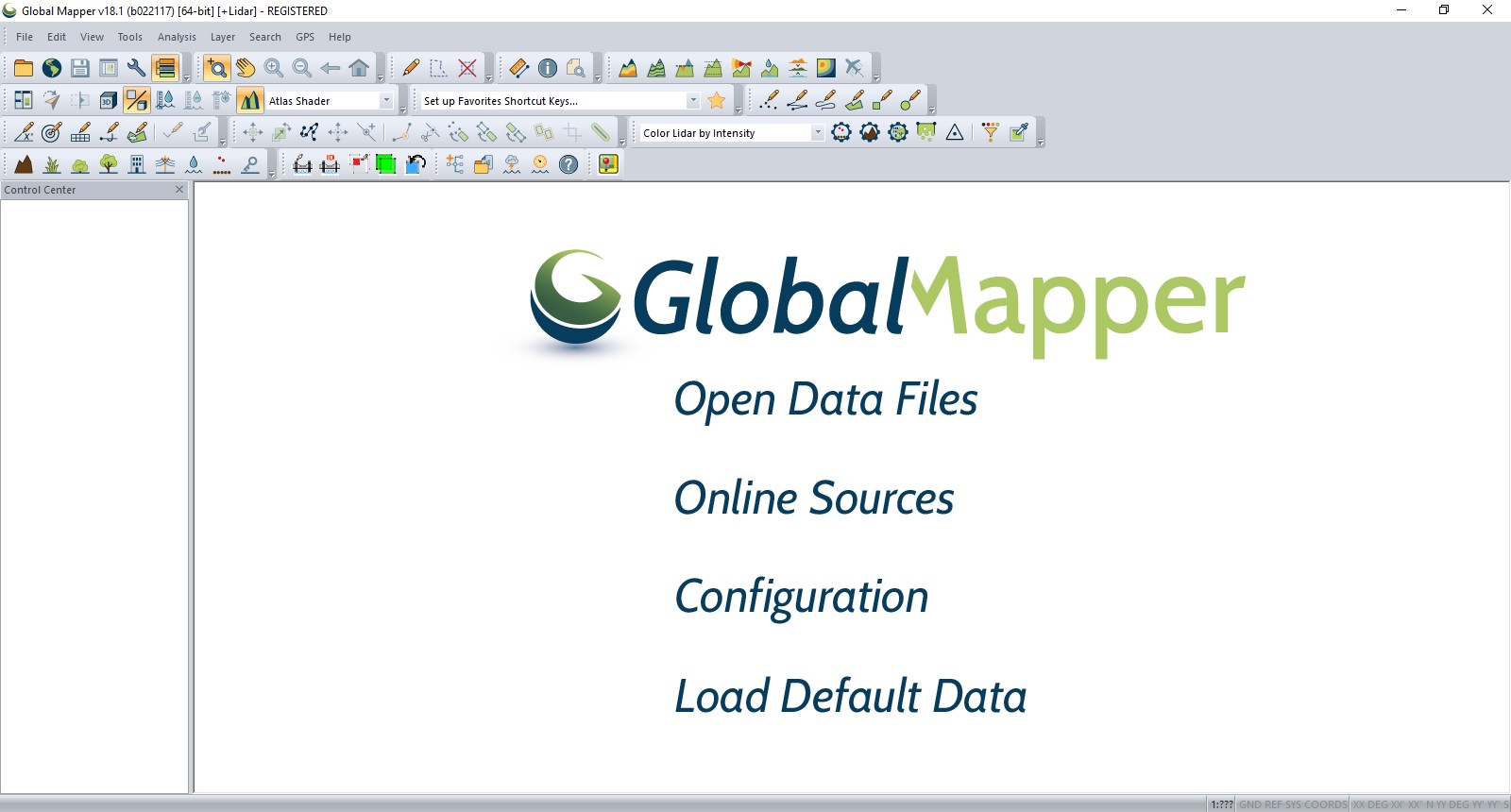Click the map pin icon

[x=608, y=164]
